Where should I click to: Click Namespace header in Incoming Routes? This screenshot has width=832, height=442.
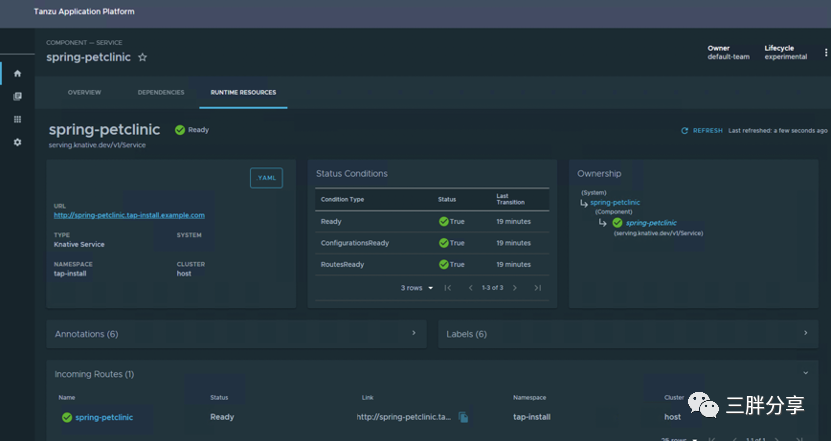point(530,397)
